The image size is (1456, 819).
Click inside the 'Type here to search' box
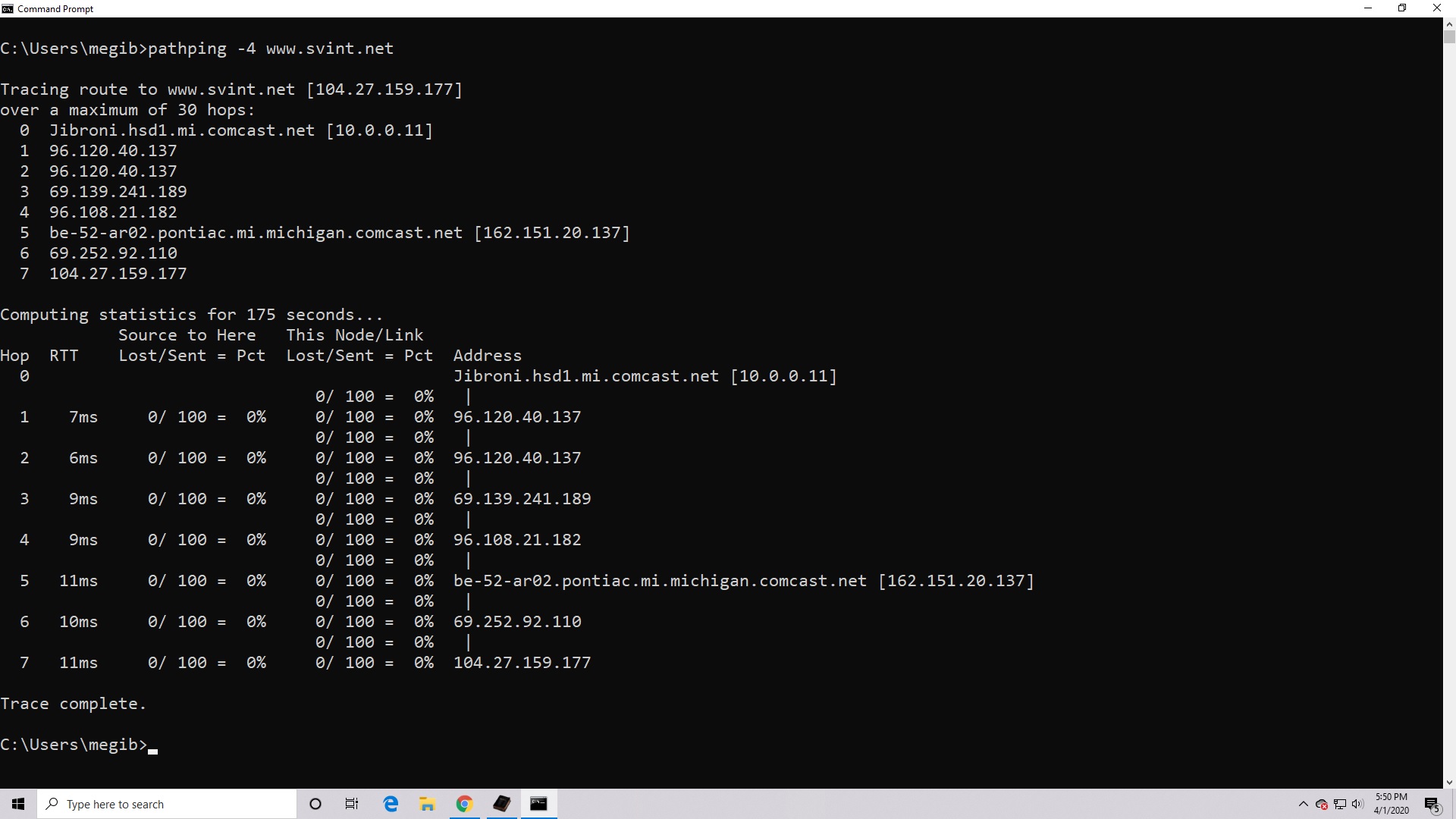pos(167,804)
